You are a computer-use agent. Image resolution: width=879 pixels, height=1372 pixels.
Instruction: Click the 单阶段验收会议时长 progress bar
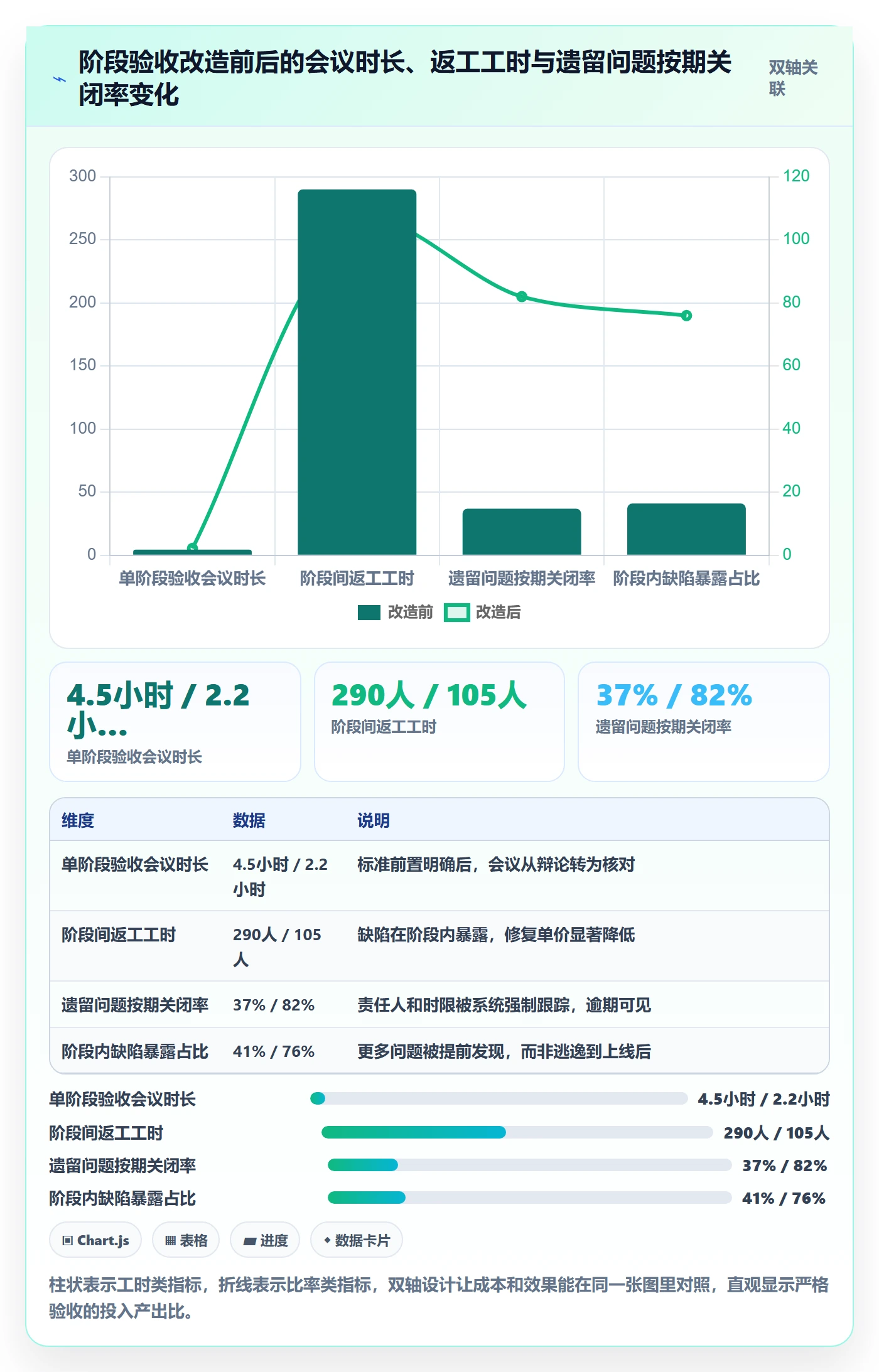coord(499,1098)
